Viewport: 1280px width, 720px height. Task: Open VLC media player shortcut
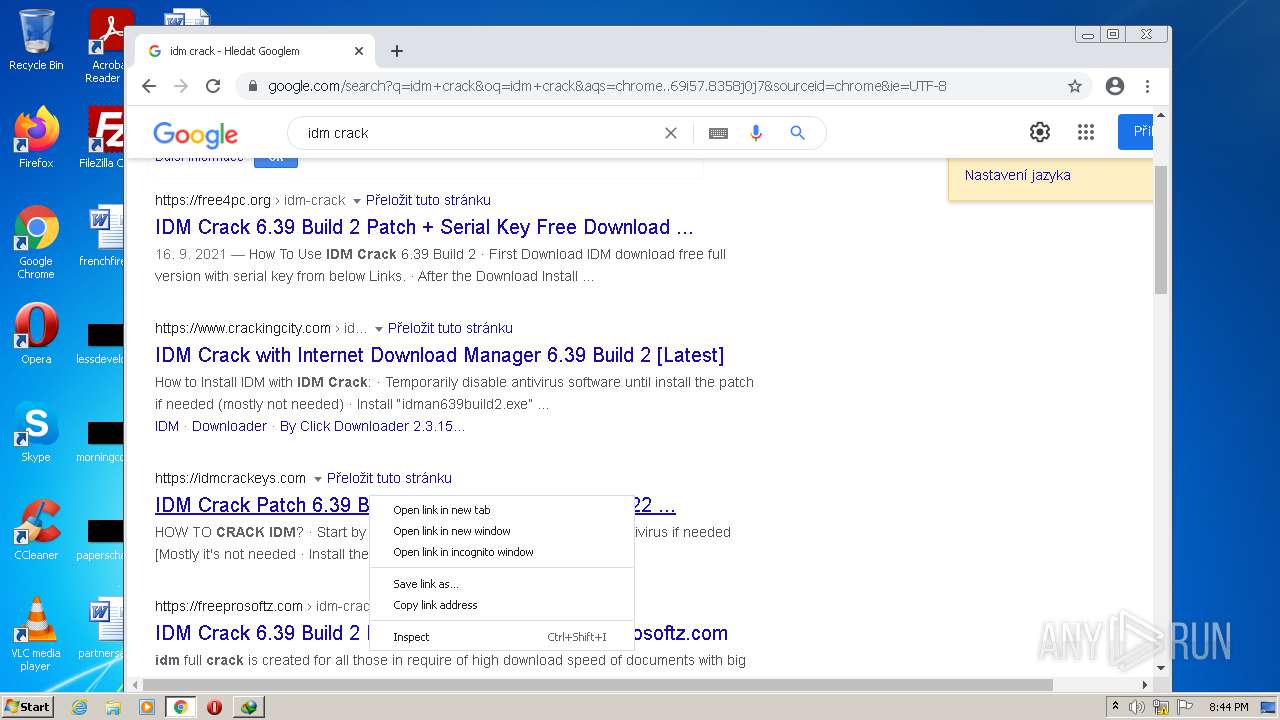[x=36, y=634]
